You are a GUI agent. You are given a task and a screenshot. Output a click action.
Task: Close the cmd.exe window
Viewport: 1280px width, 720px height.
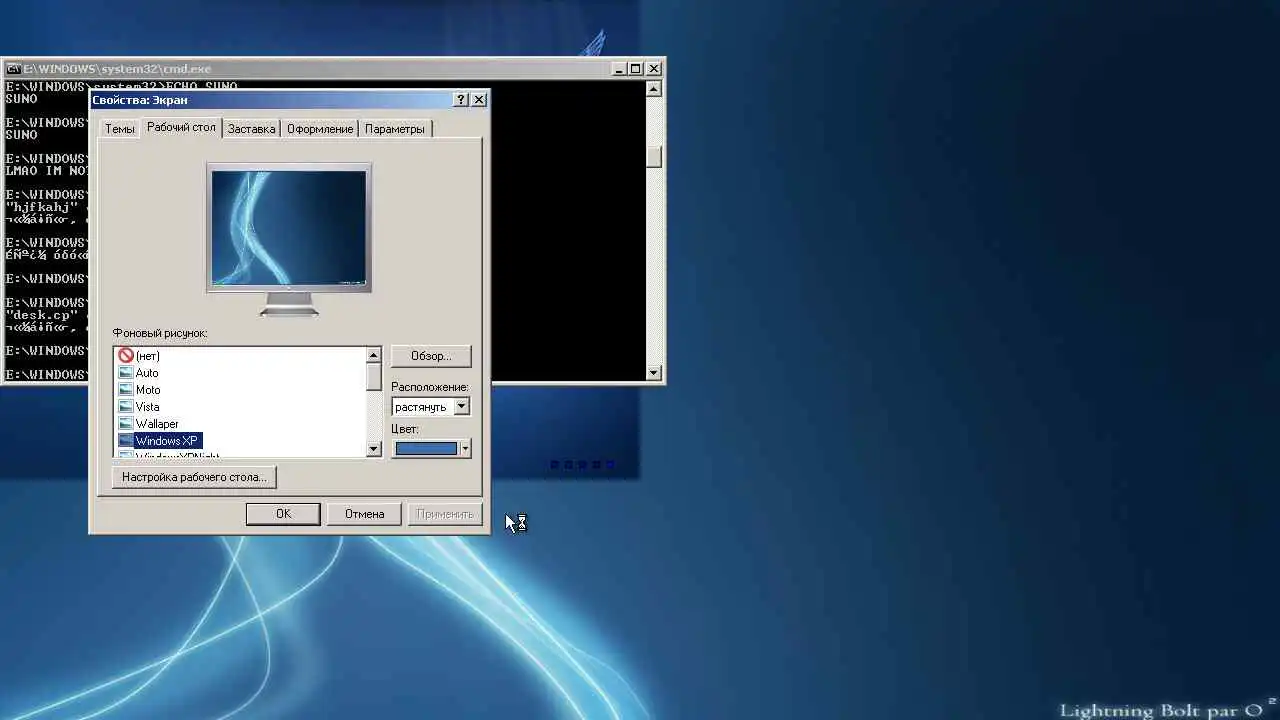click(x=654, y=69)
